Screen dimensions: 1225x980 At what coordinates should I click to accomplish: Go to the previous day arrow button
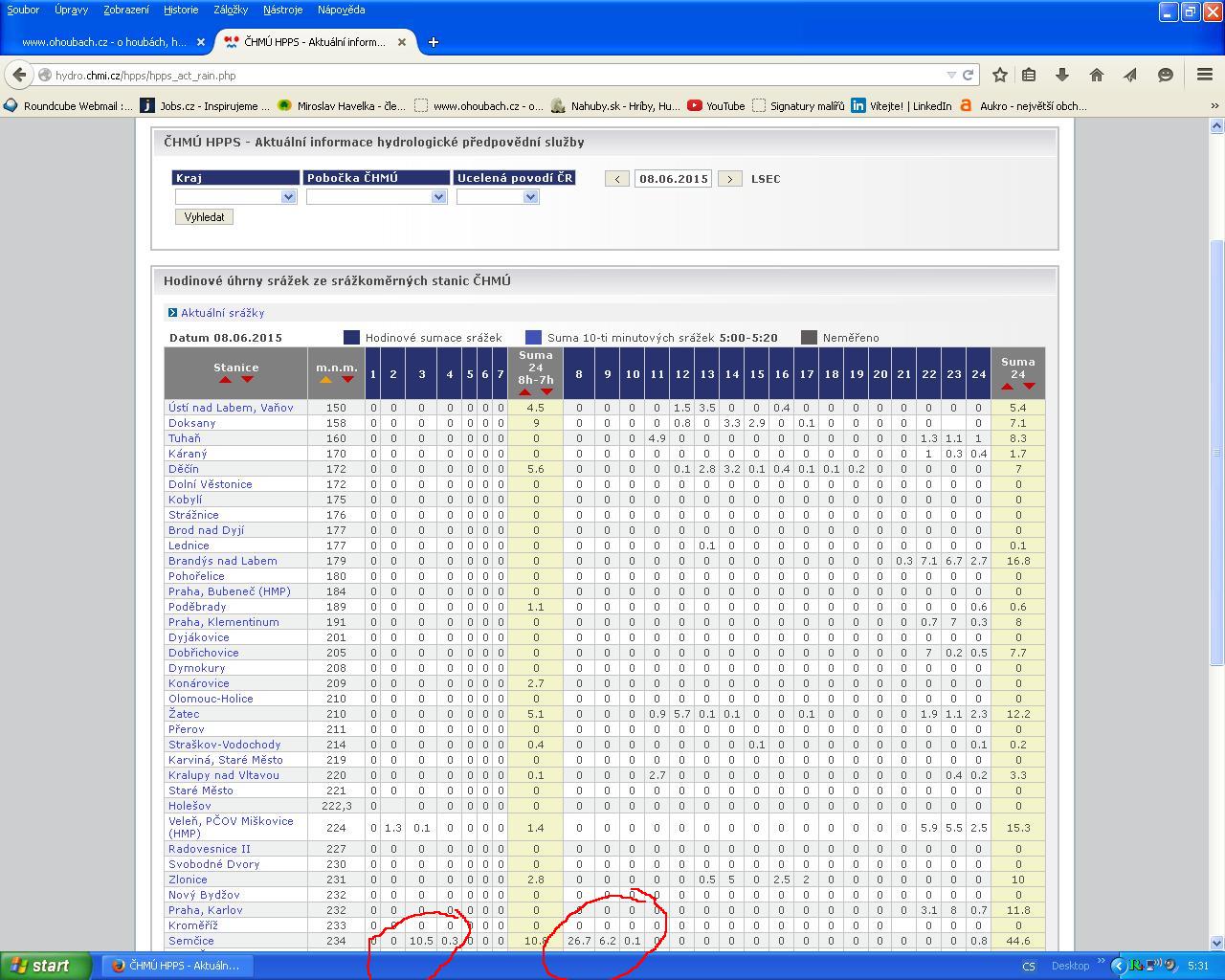pyautogui.click(x=616, y=179)
